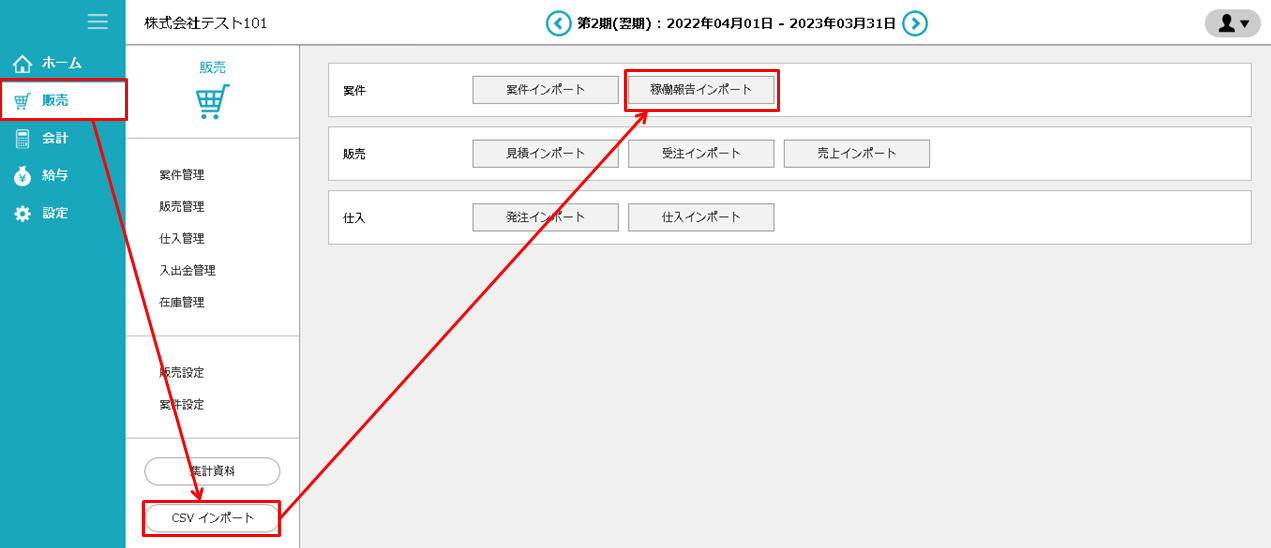Image resolution: width=1271 pixels, height=548 pixels.
Task: Select 在庫管理 in the submenu
Action: click(x=182, y=302)
